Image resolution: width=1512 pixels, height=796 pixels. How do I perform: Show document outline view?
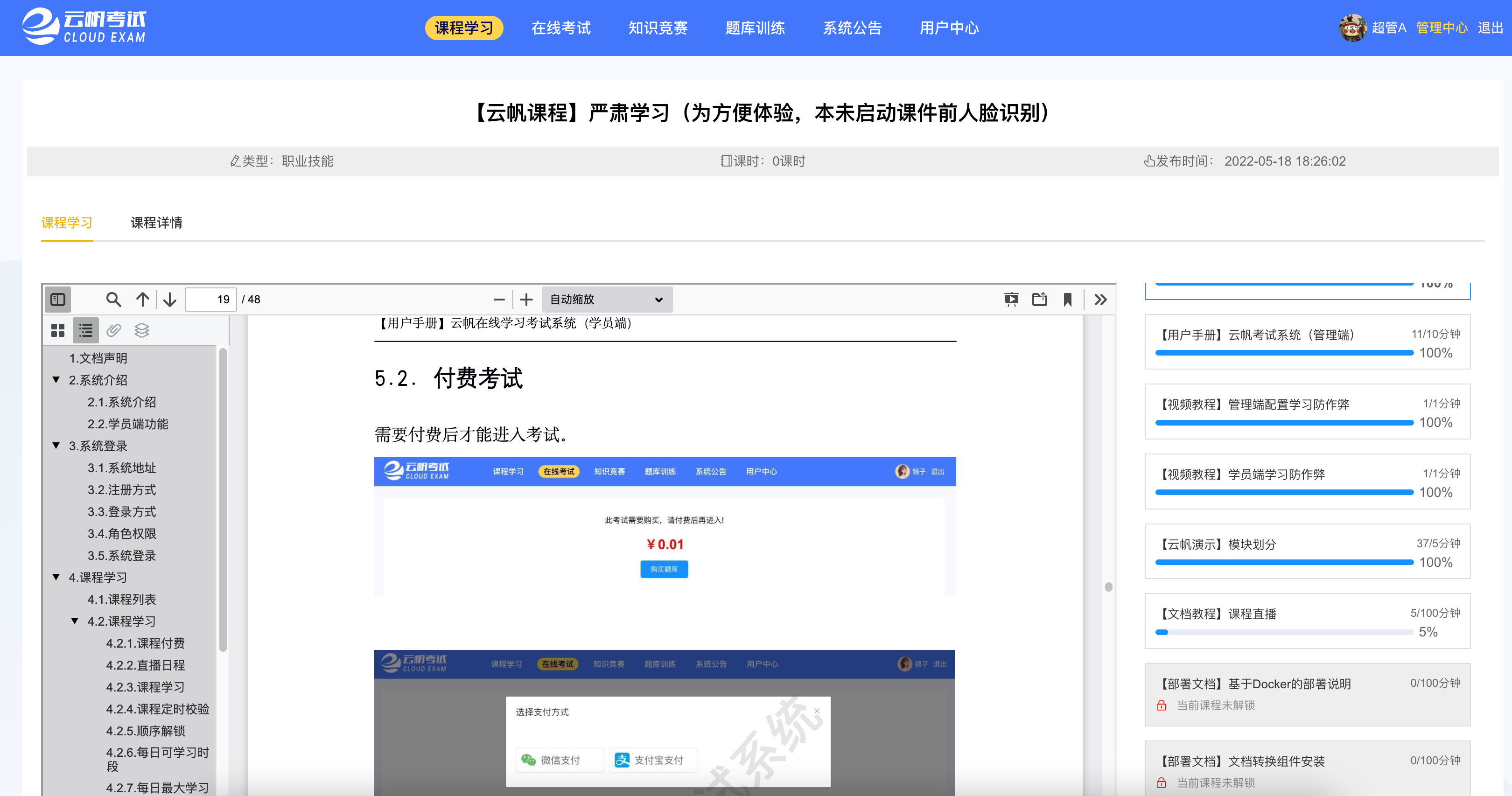(86, 330)
